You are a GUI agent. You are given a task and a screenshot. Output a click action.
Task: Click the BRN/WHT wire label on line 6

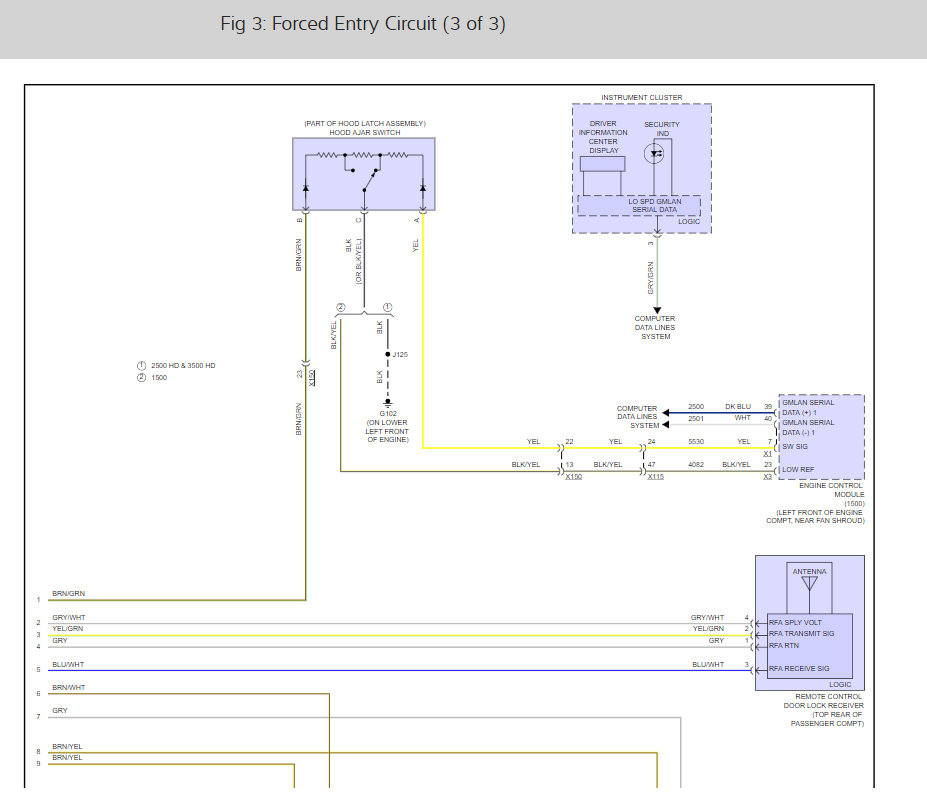click(69, 687)
